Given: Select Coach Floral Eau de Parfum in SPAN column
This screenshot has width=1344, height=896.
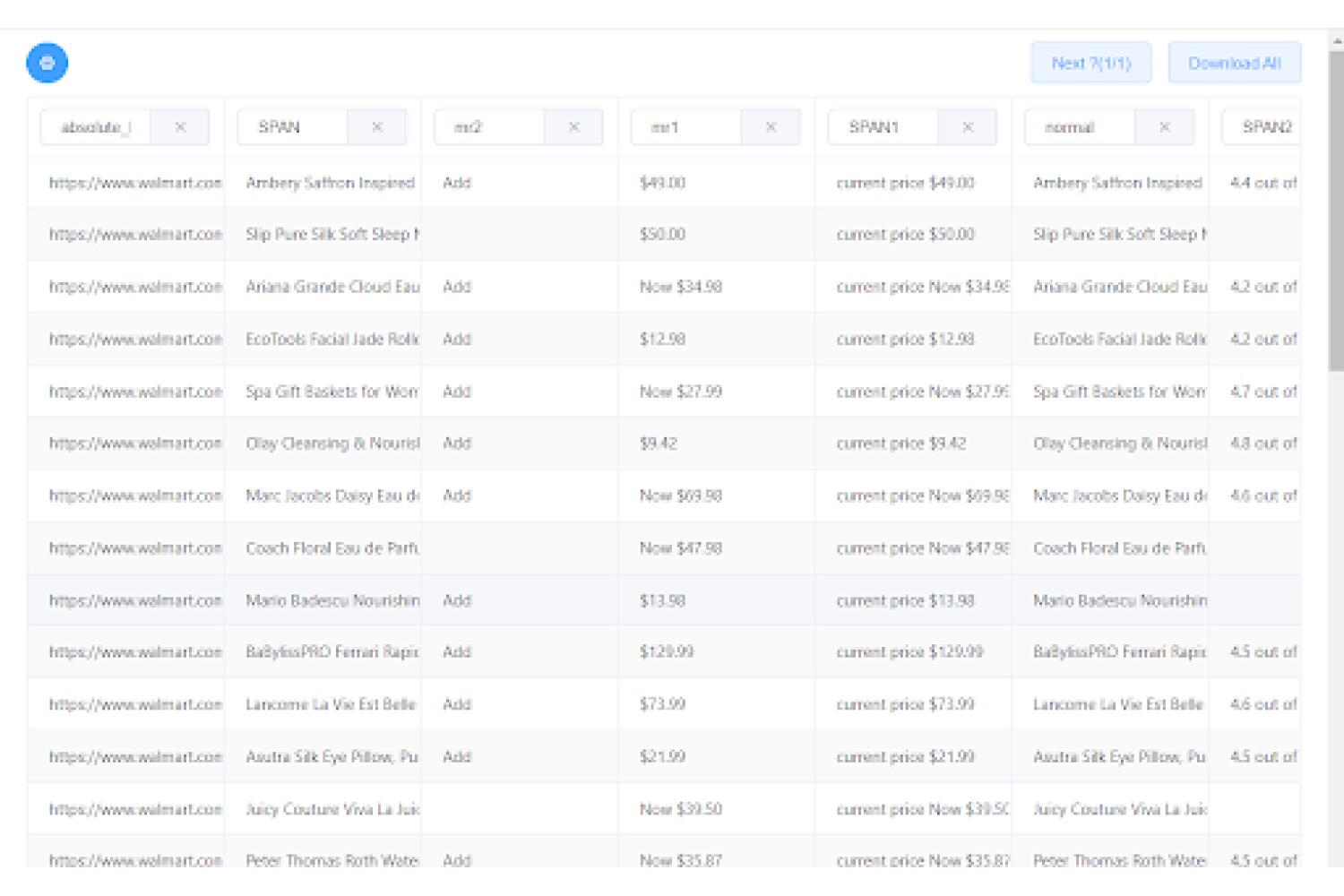Looking at the screenshot, I should pyautogui.click(x=332, y=548).
